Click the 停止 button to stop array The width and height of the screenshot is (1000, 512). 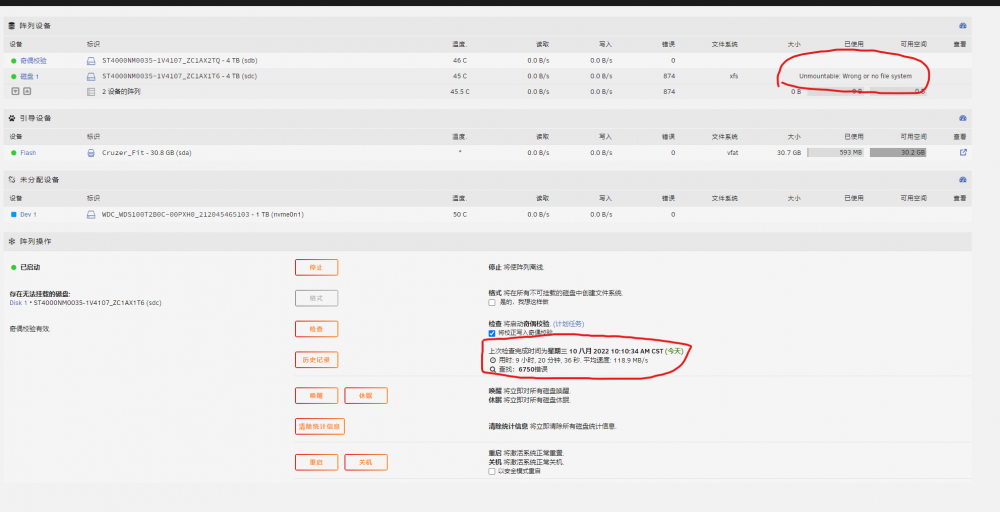(316, 268)
